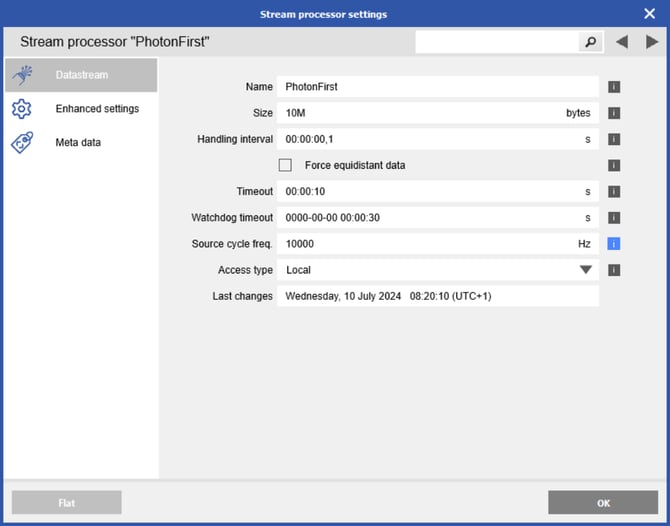Click the highlighted Source cycle freq. info icon
670x526 pixels.
615,243
